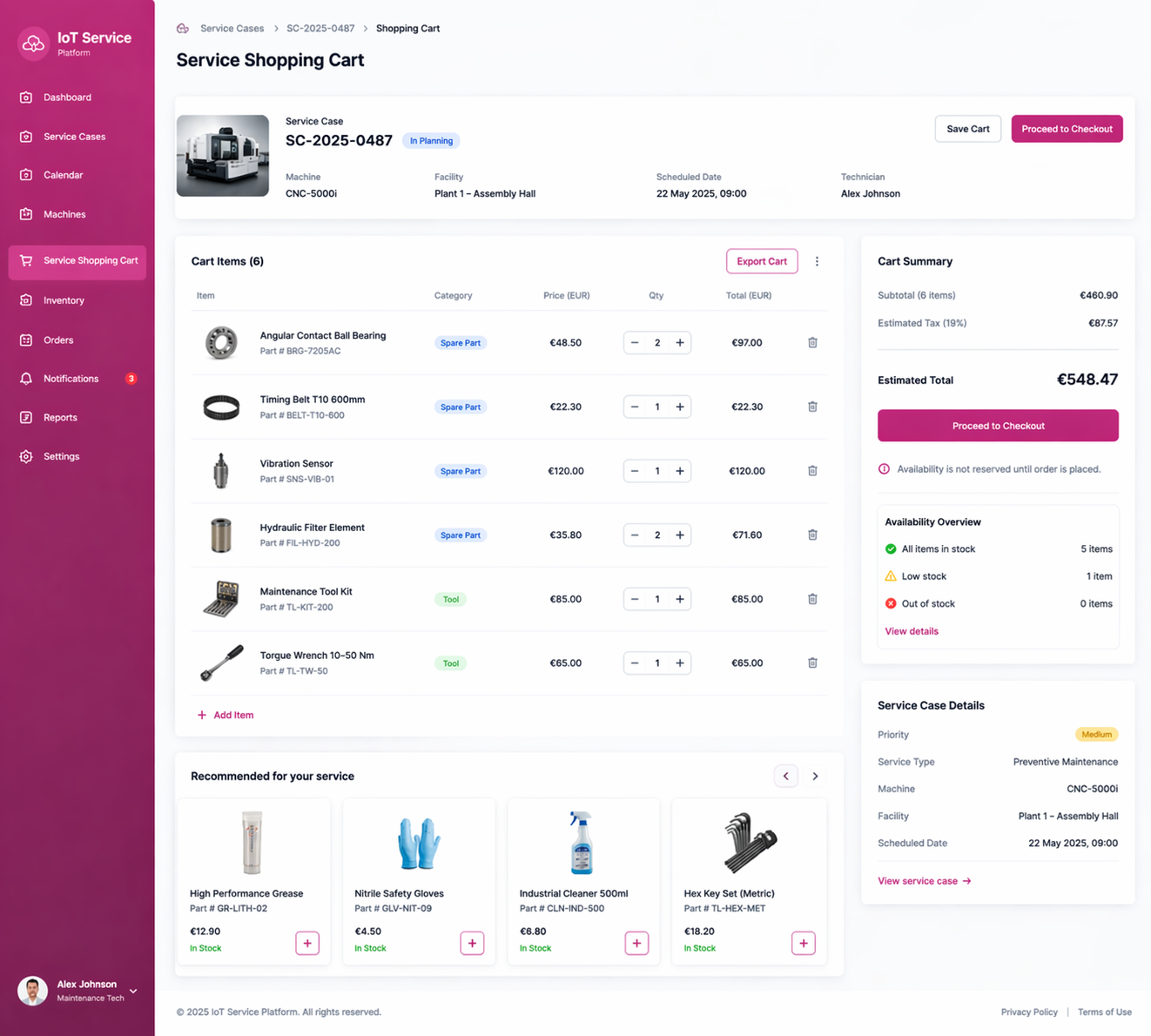1151x1036 pixels.
Task: Click the Nitrile Safety Gloves product image
Action: (x=419, y=843)
